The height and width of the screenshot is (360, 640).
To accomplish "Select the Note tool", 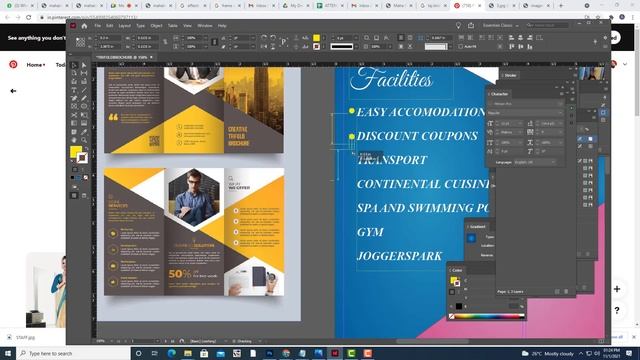I will tap(74, 132).
